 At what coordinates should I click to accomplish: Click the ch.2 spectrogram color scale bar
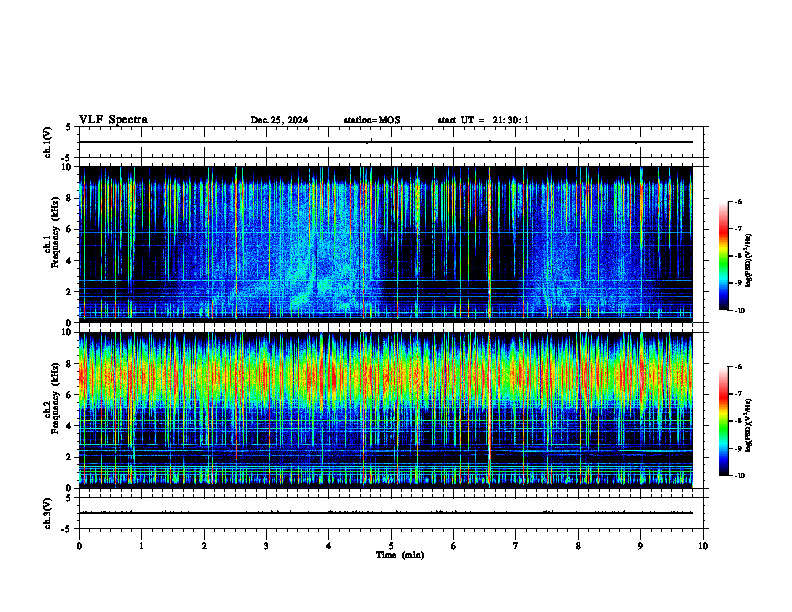coord(723,421)
